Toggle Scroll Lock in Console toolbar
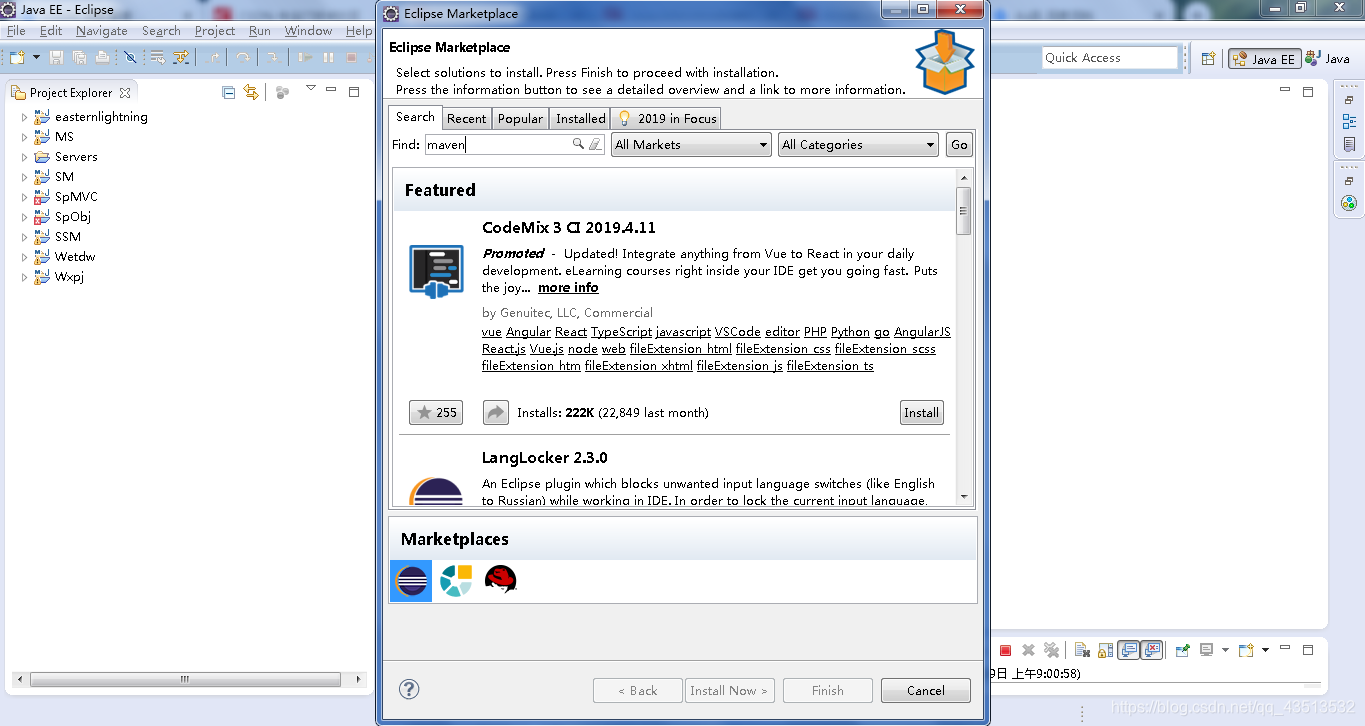The height and width of the screenshot is (726, 1365). (x=1104, y=650)
